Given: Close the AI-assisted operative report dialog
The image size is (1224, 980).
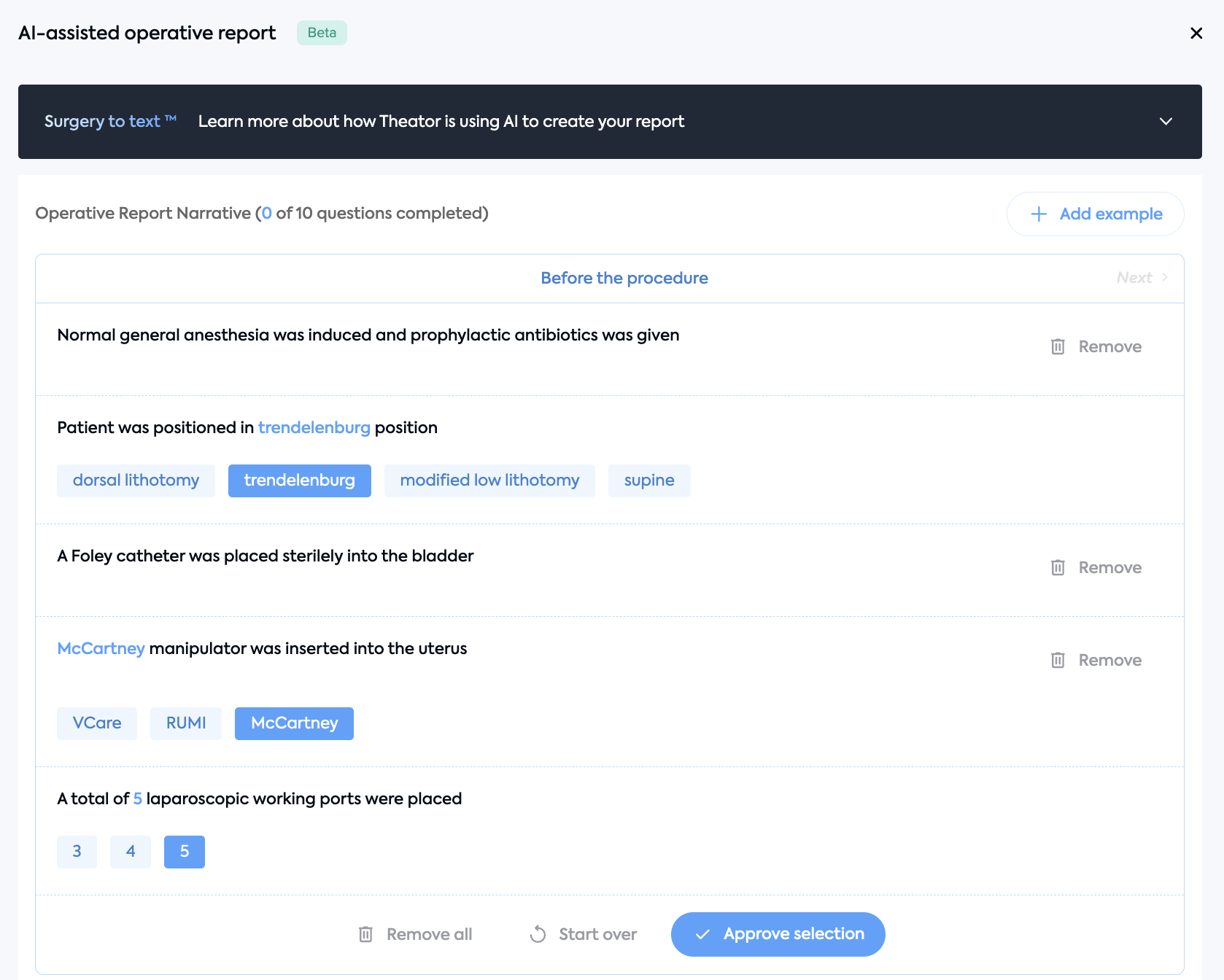Looking at the screenshot, I should click(1196, 33).
